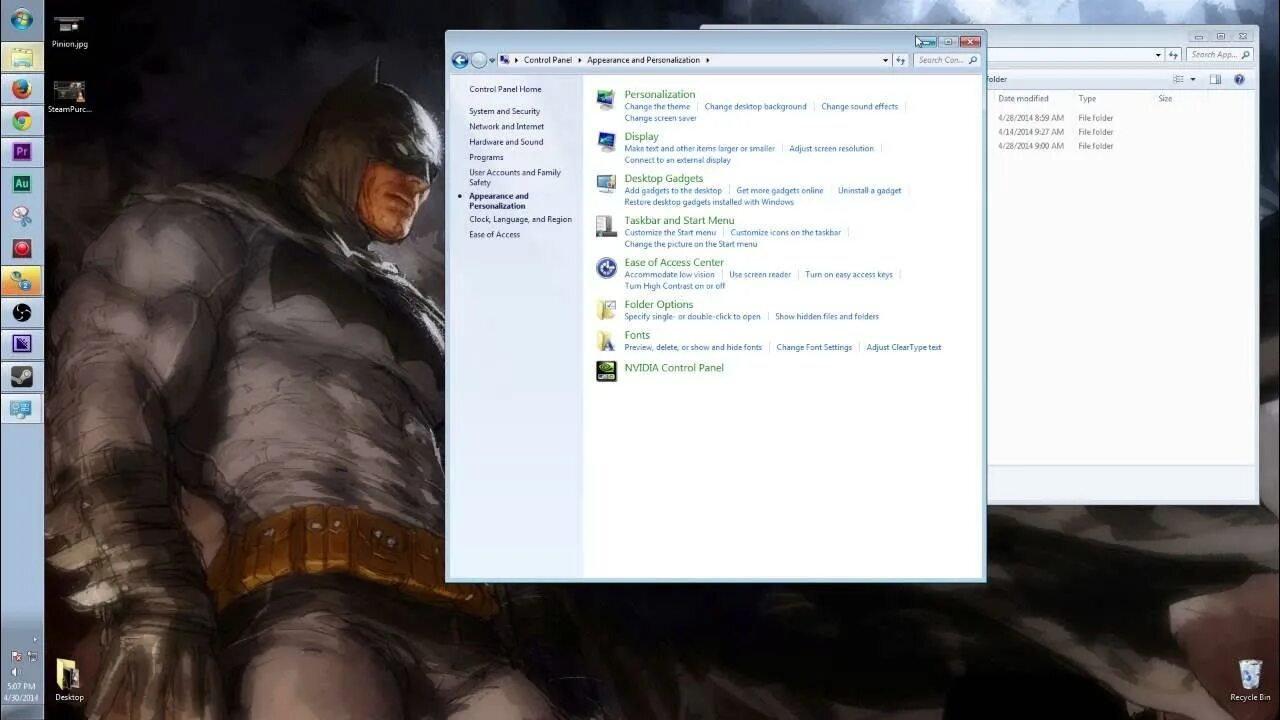Click Customize the Start menu link
Image resolution: width=1280 pixels, height=720 pixels.
coord(670,232)
